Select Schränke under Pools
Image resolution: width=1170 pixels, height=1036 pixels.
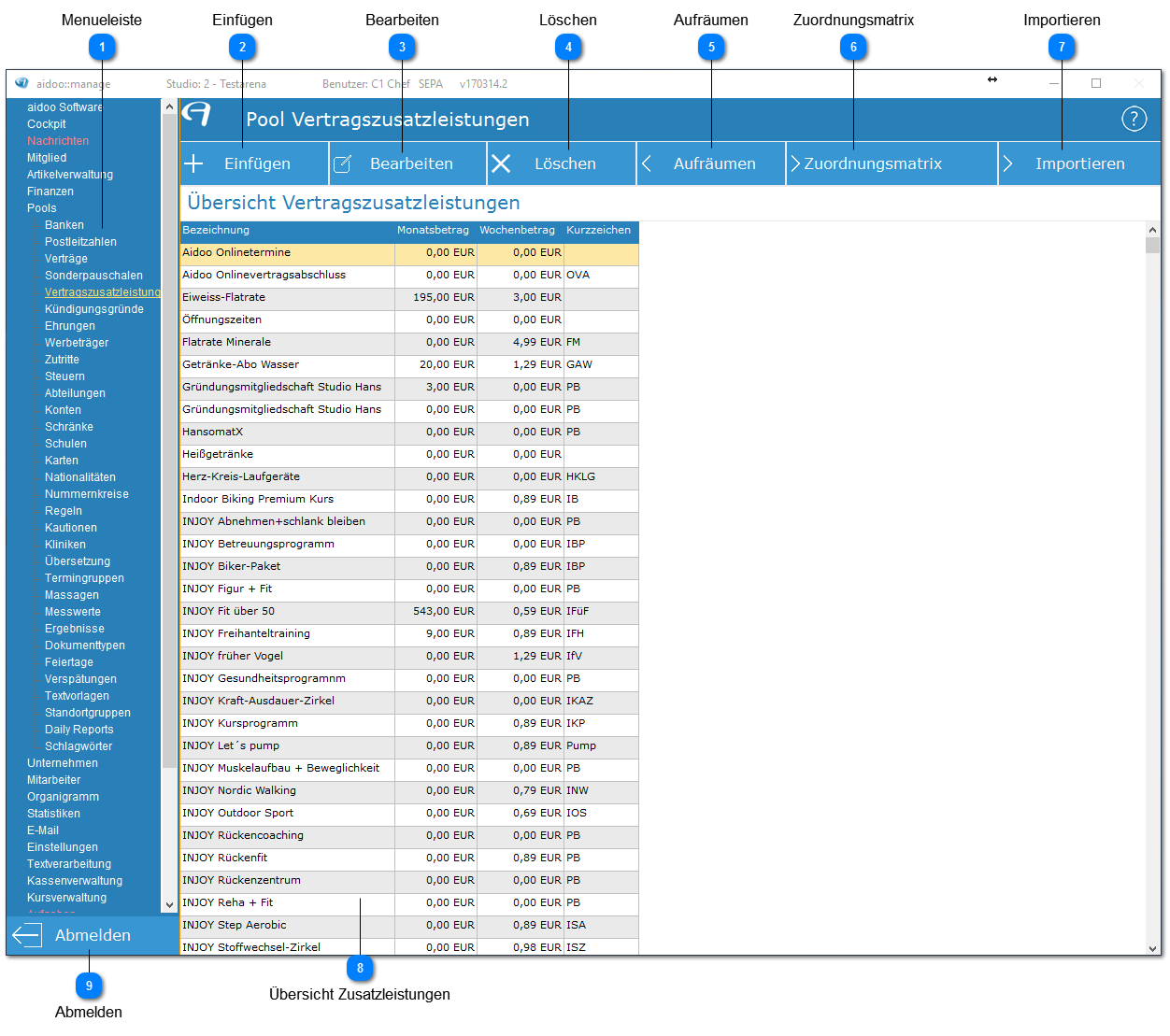click(x=69, y=427)
